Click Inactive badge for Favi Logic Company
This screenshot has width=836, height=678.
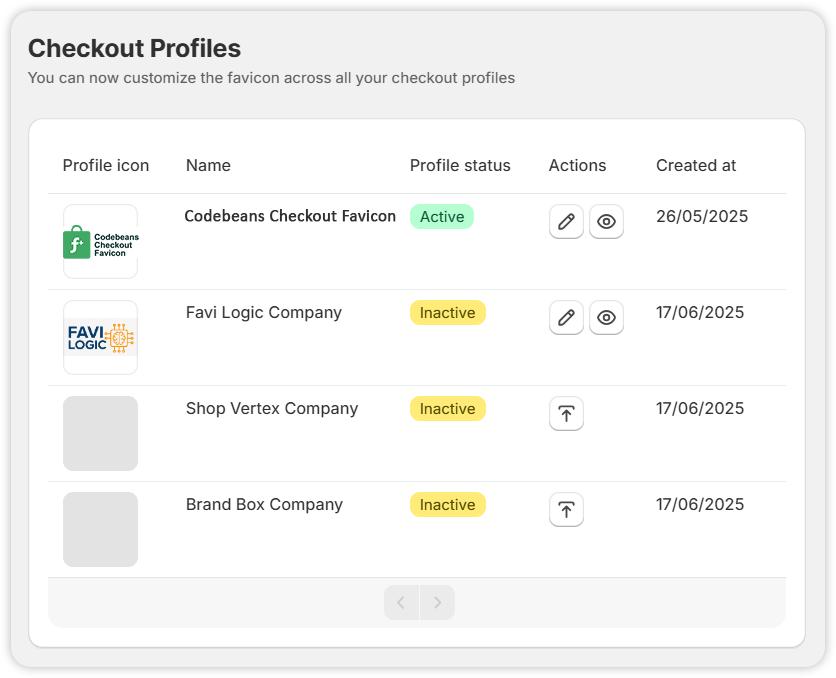[x=447, y=313]
